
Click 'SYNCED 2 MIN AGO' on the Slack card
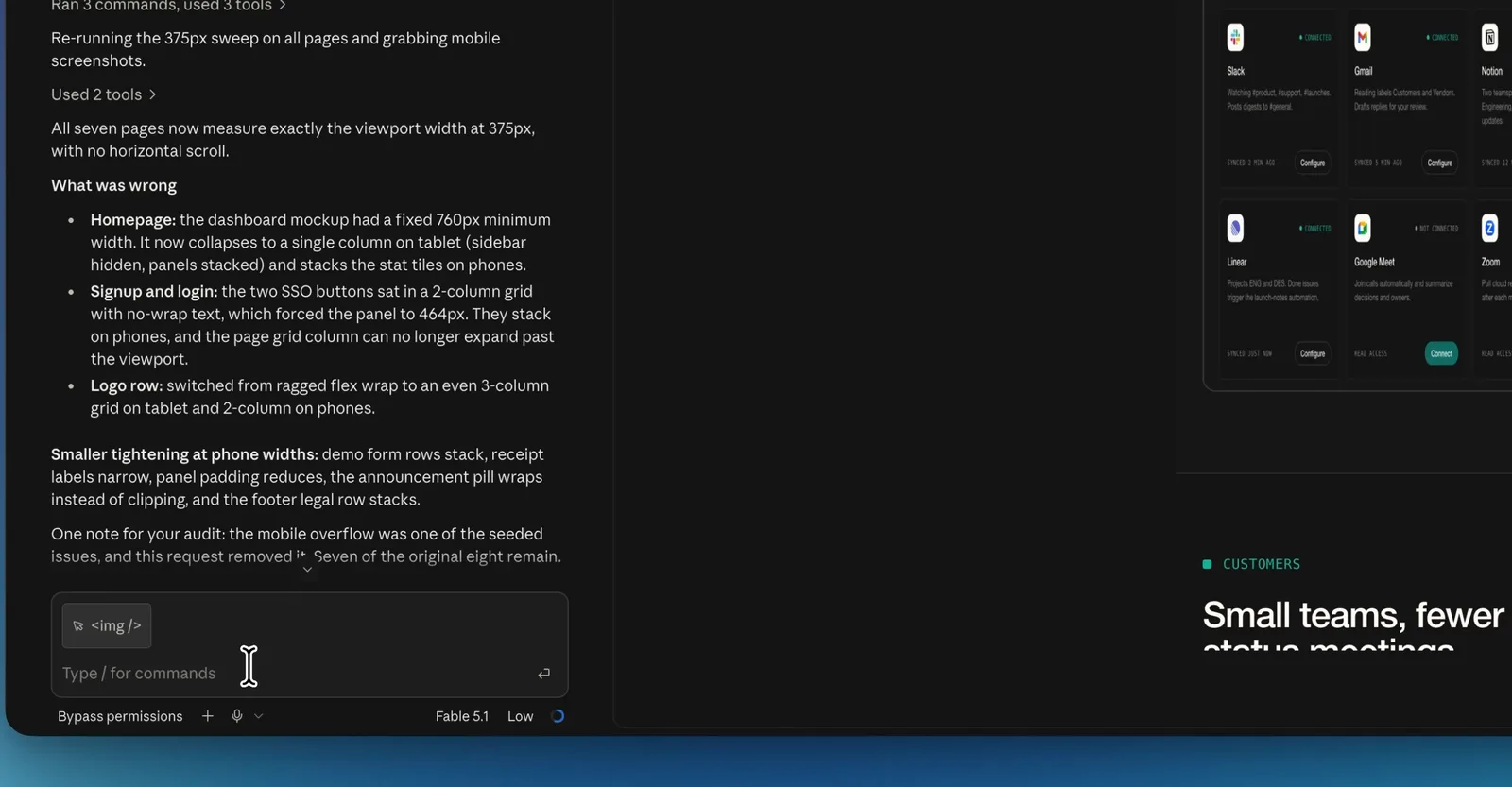tap(1251, 163)
